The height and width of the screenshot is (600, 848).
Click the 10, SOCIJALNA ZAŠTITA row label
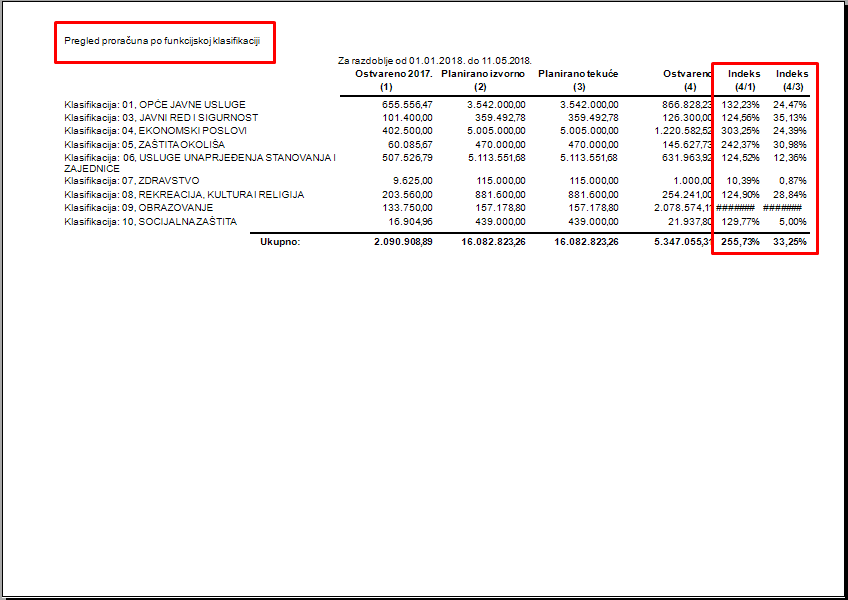point(151,220)
